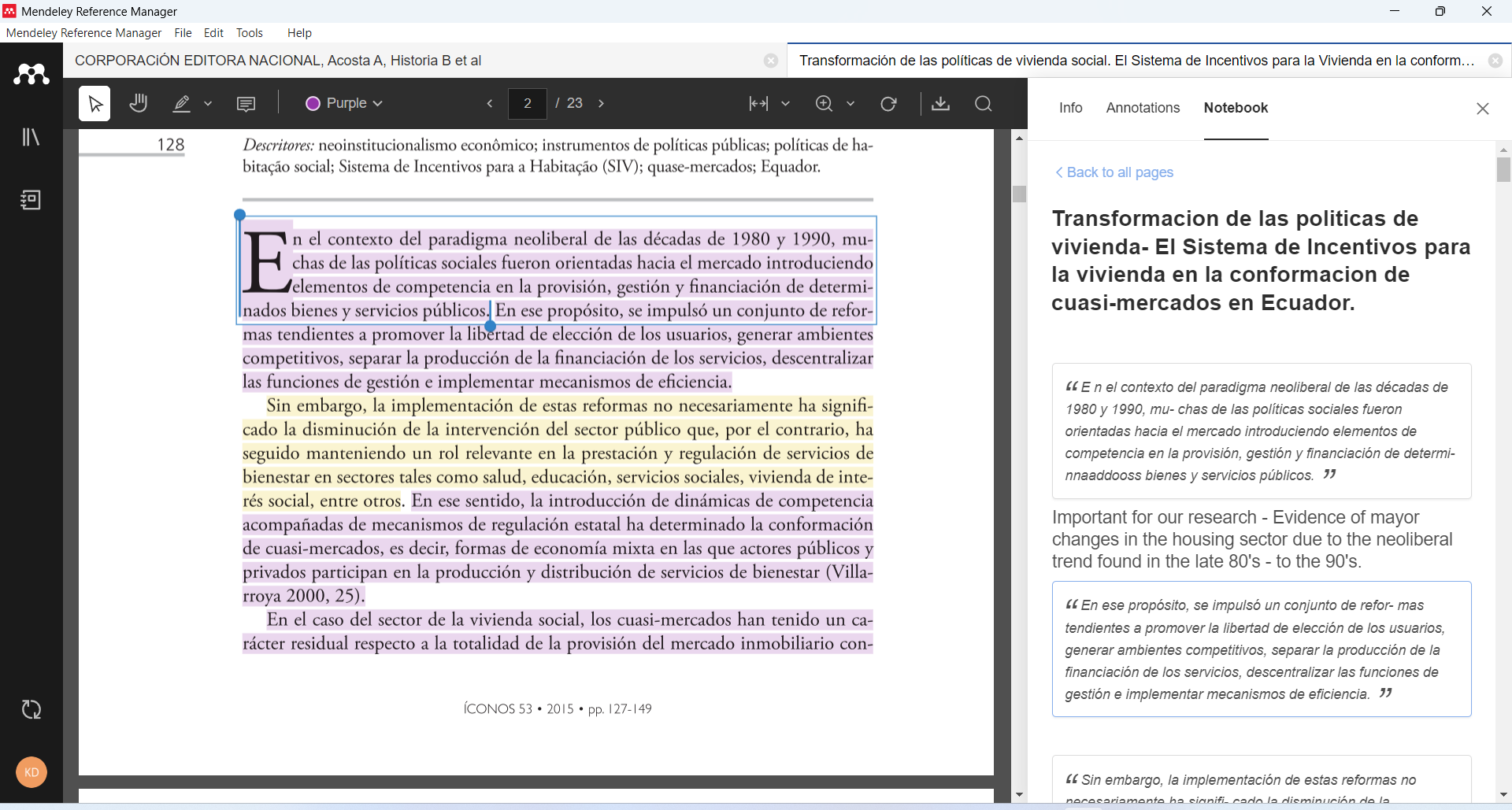The height and width of the screenshot is (810, 1512).
Task: Click the quote starting 'Sin embargo, la implementación'
Action: tap(1262, 780)
